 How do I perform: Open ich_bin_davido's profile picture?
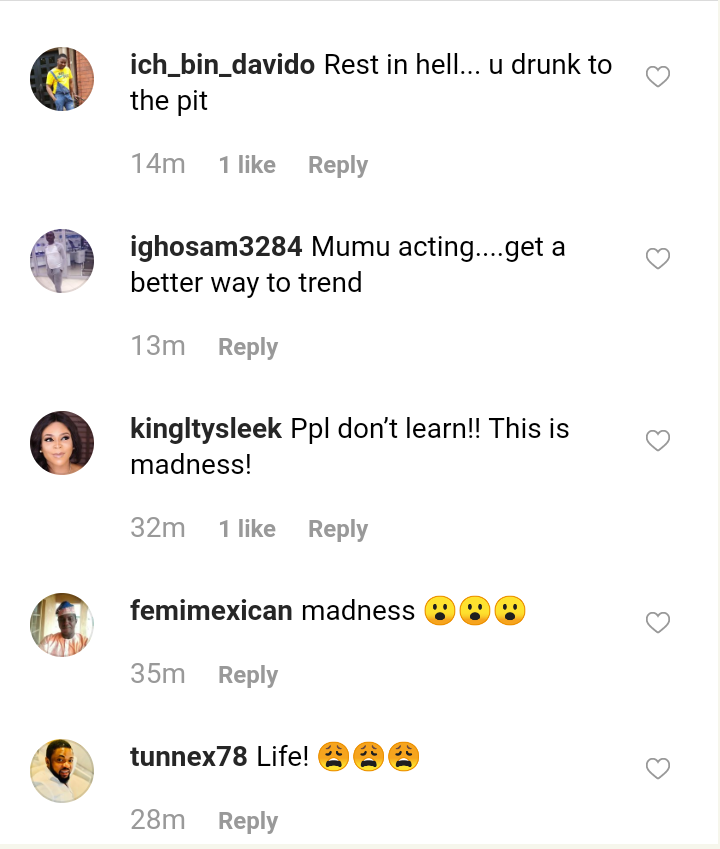click(x=62, y=79)
